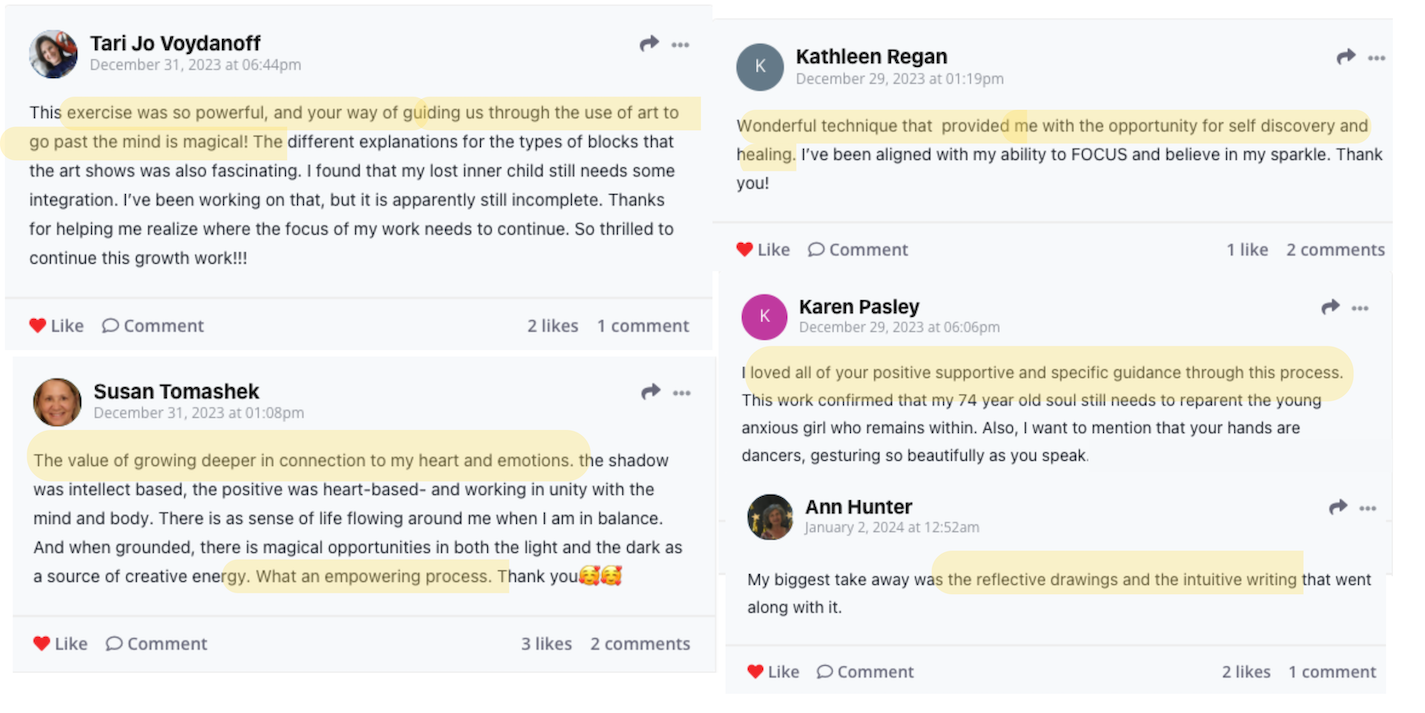This screenshot has height=713, width=1425.
Task: Toggle Like heart on Susan Tomashek's post
Action: [x=42, y=643]
